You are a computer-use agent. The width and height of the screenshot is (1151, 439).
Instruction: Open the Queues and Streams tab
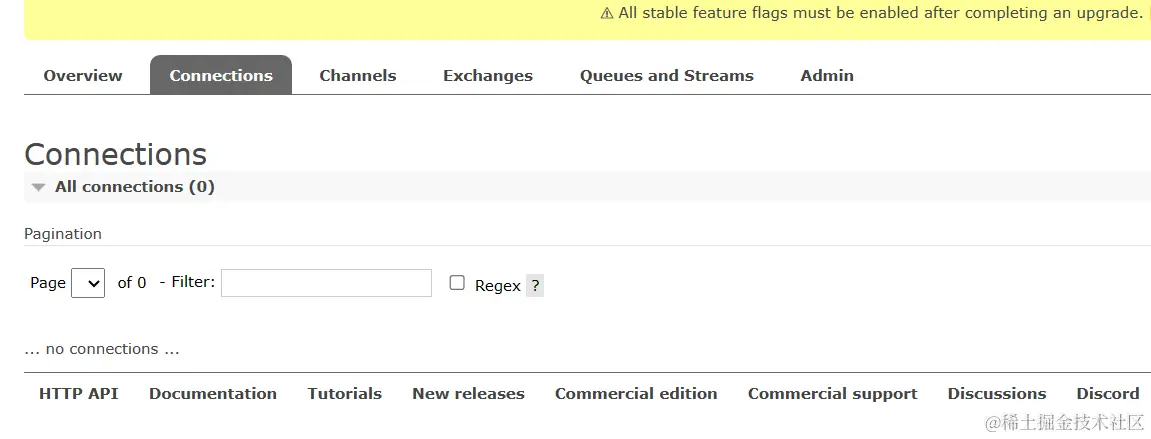(x=667, y=76)
